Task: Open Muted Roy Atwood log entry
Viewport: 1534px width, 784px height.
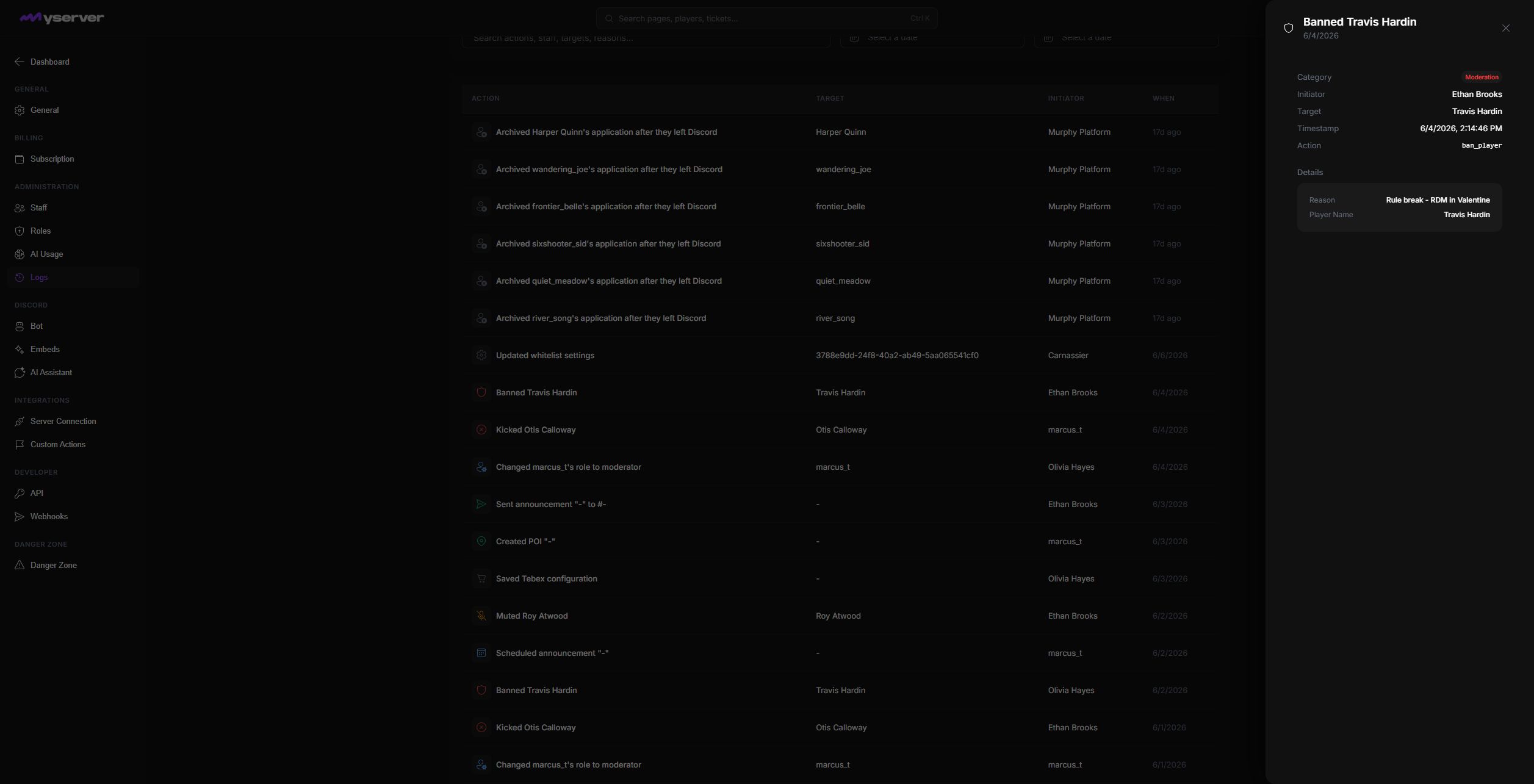Action: tap(840, 616)
